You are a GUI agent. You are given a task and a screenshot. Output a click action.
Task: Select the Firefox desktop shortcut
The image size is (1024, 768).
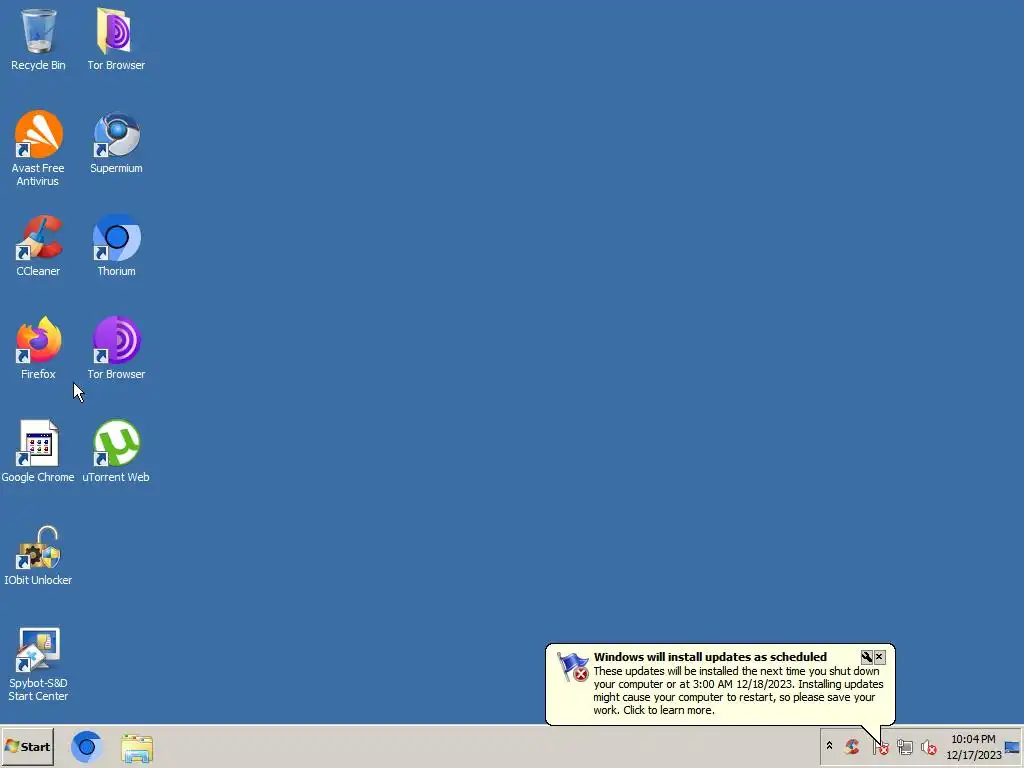[x=38, y=348]
